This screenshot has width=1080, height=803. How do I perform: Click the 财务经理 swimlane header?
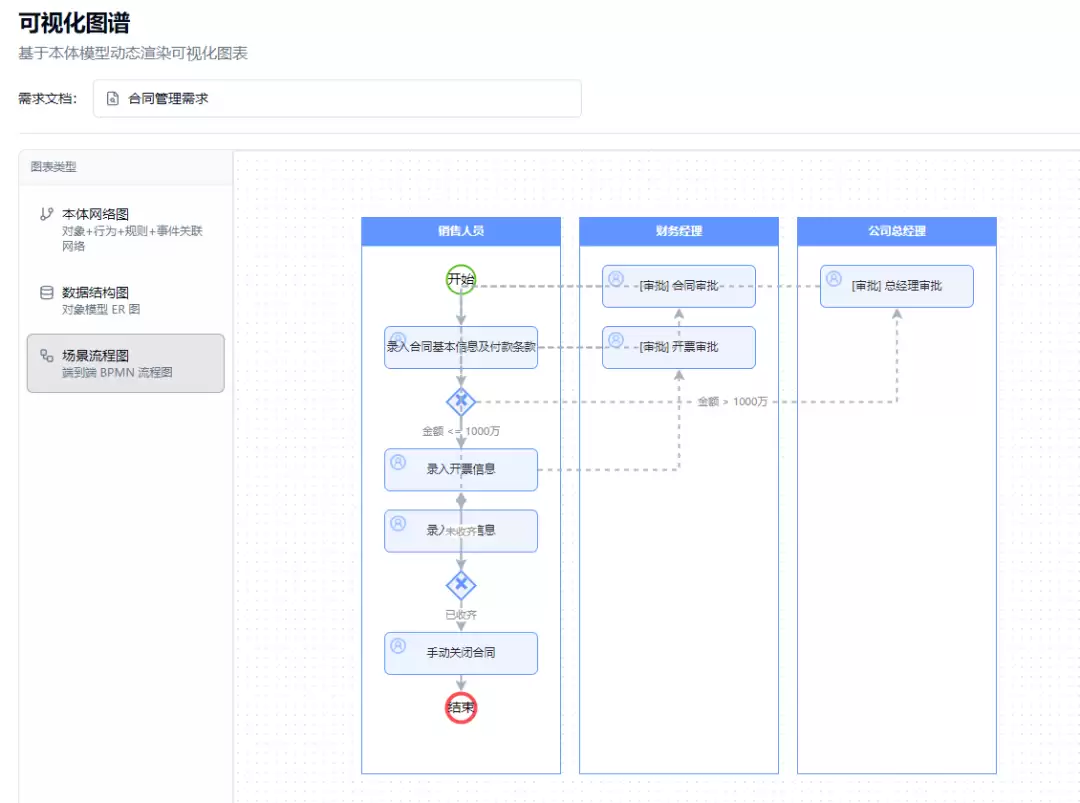coord(678,231)
